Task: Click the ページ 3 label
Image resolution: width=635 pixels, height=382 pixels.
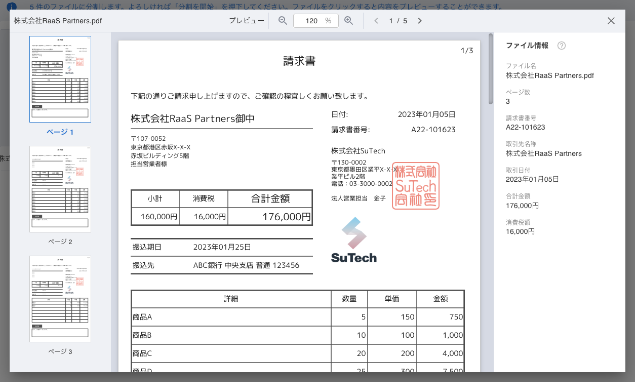Action: [x=60, y=351]
